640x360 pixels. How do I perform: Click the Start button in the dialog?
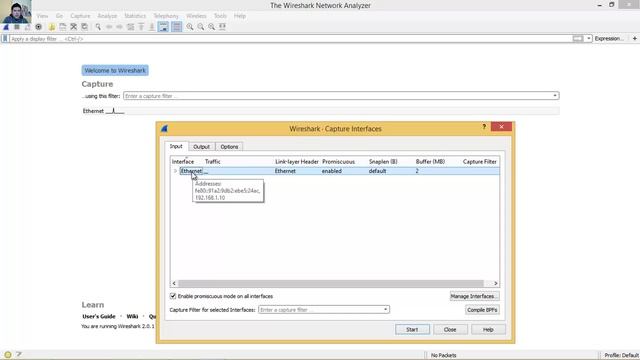[412, 329]
